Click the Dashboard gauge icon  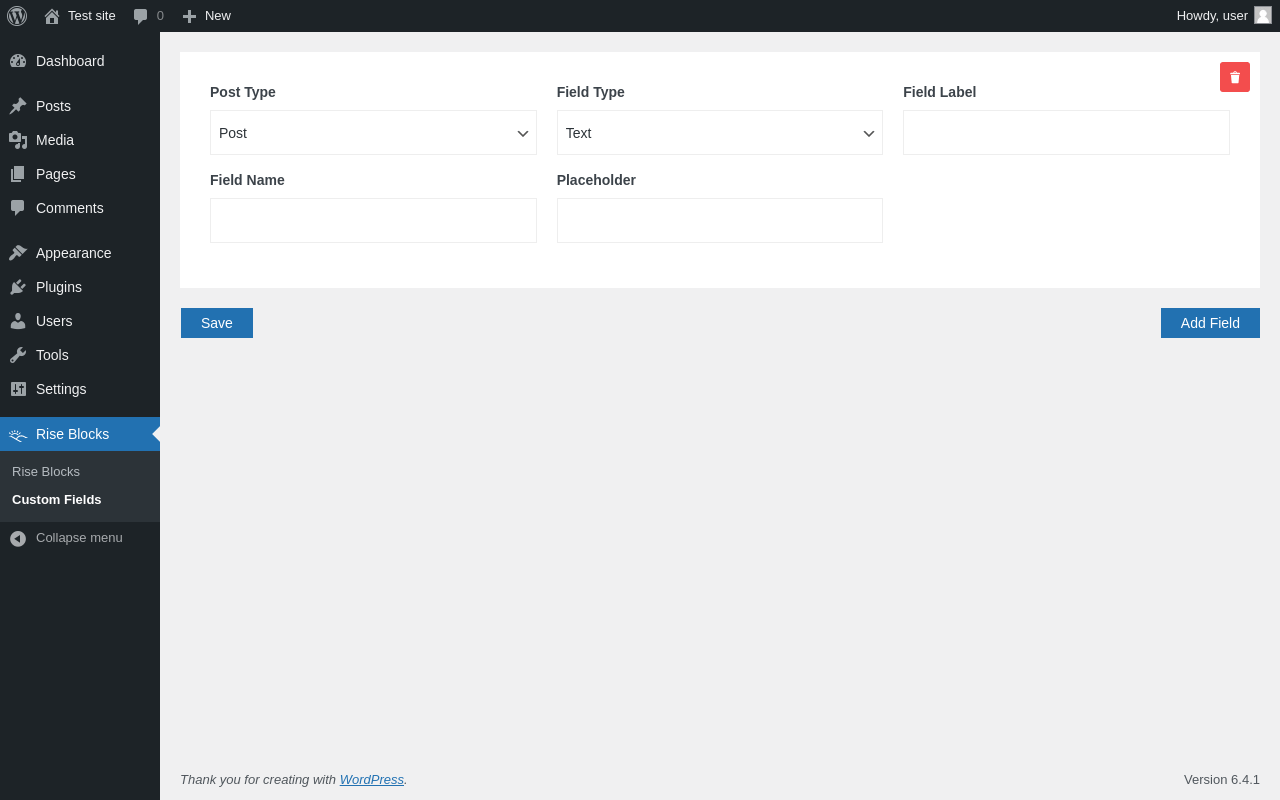coord(18,61)
